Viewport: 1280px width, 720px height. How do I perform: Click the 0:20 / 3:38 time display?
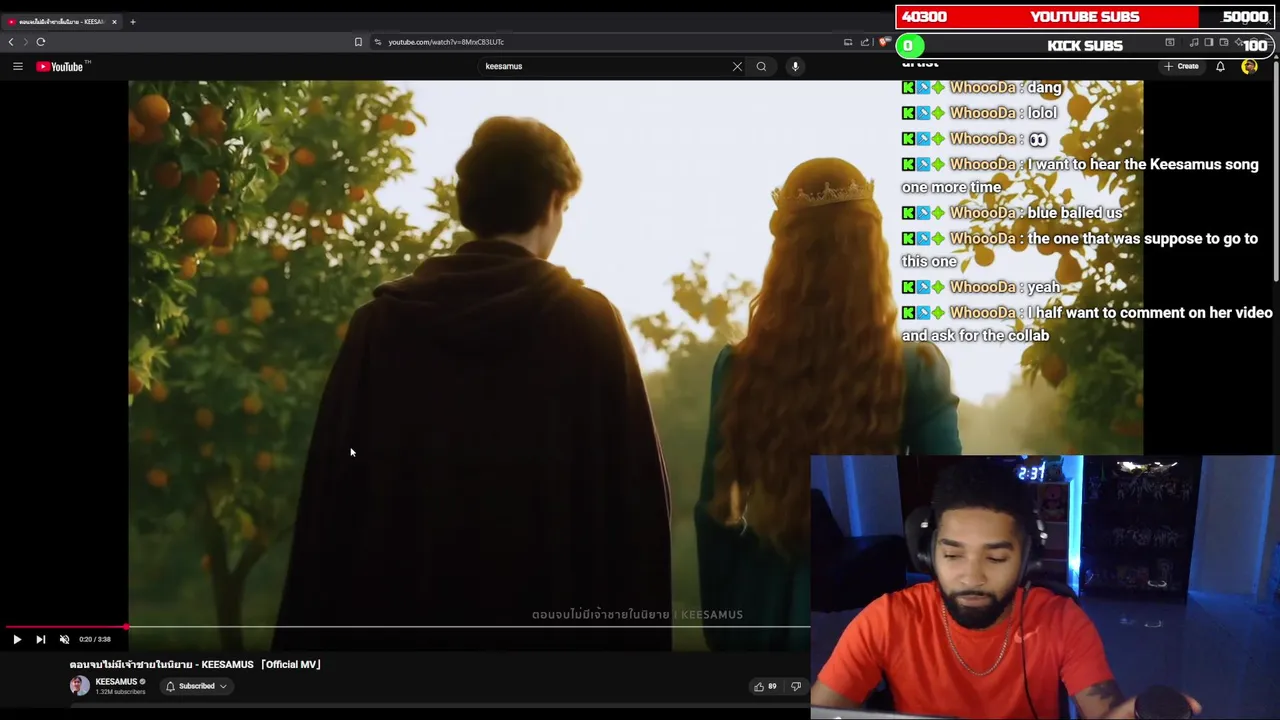tap(95, 639)
